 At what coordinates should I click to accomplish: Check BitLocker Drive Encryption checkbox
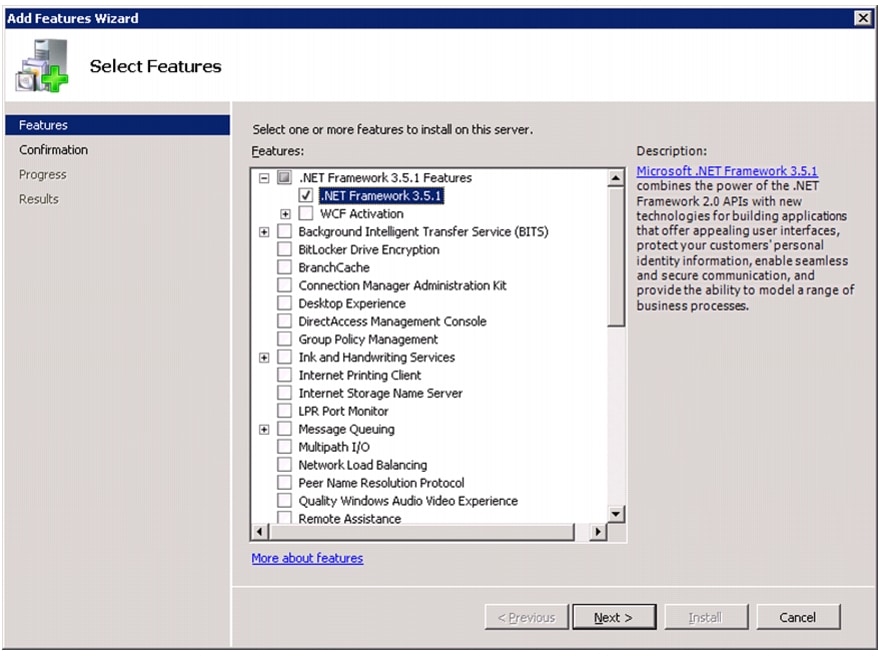pyautogui.click(x=284, y=249)
